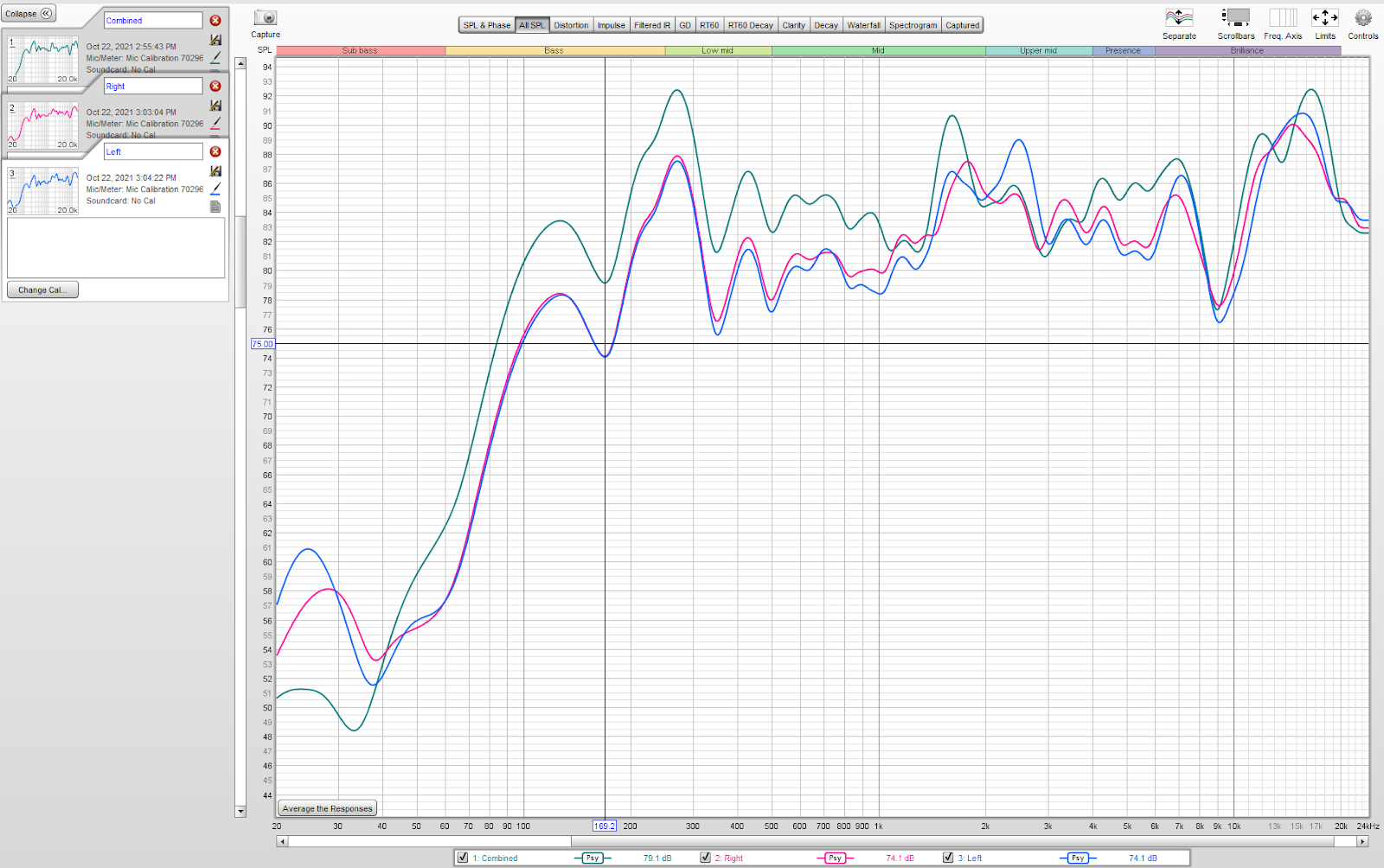The image size is (1384, 868).
Task: Change trace colour of the Right measurement
Action: click(215, 124)
